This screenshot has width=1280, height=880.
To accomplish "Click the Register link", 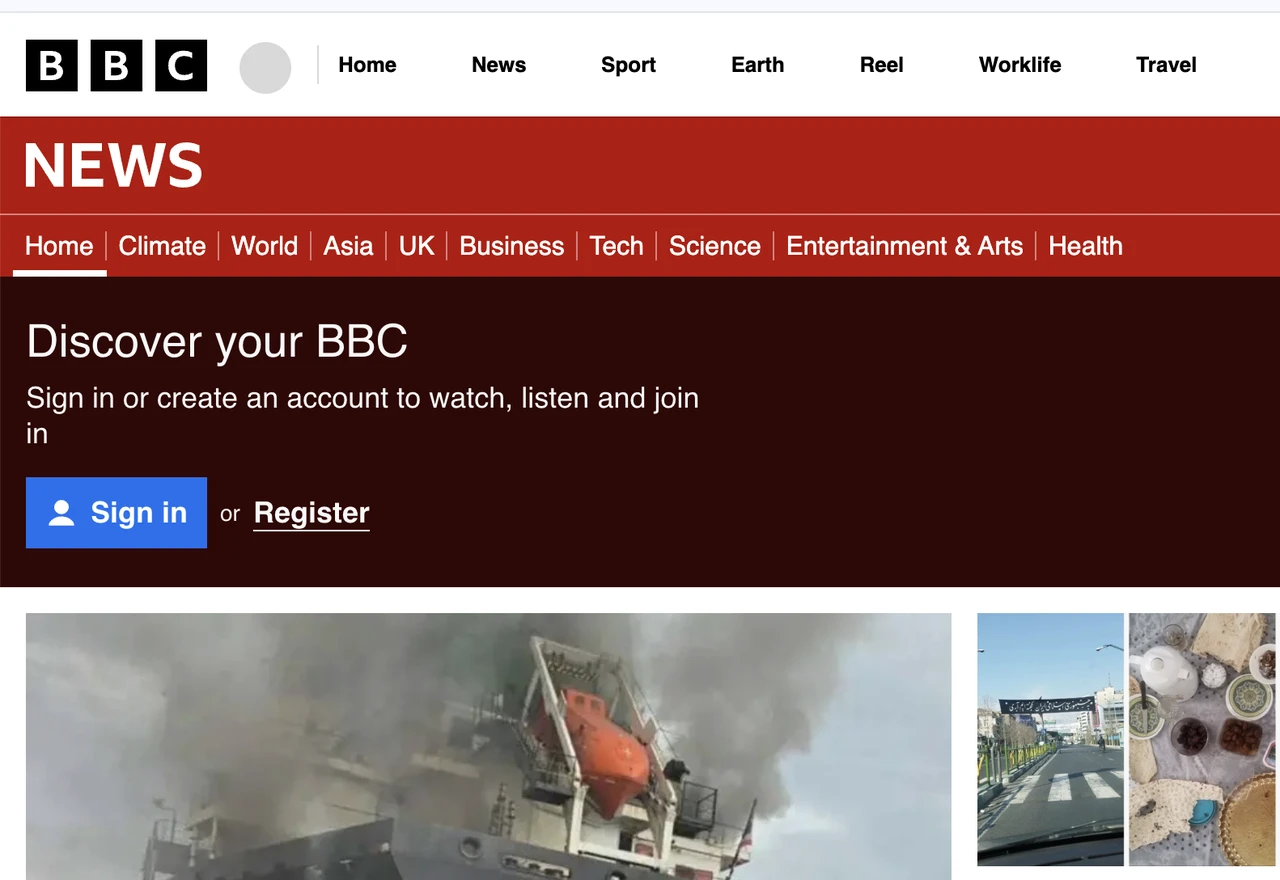I will 311,513.
